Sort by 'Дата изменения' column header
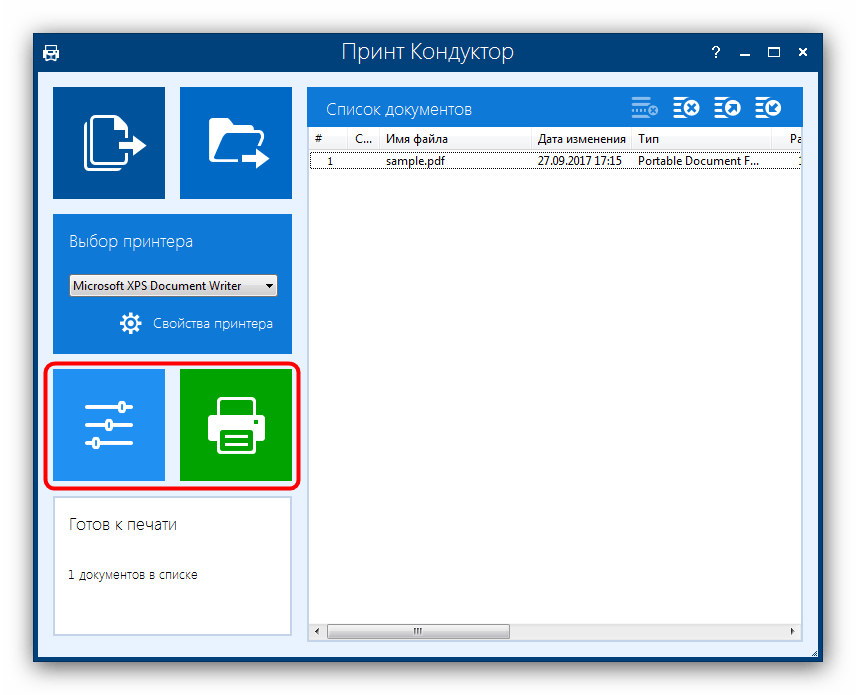This screenshot has height=695, width=856. 581,139
